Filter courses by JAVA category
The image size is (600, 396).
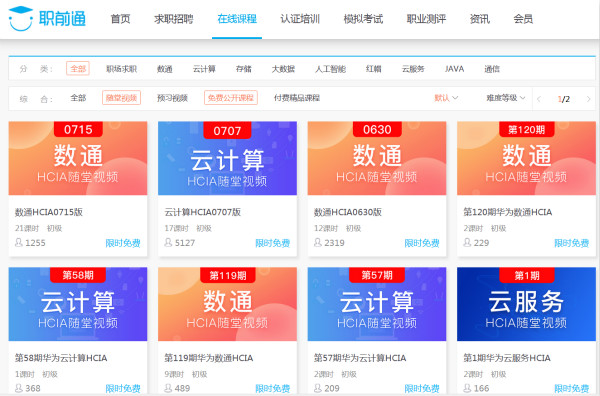pos(454,69)
